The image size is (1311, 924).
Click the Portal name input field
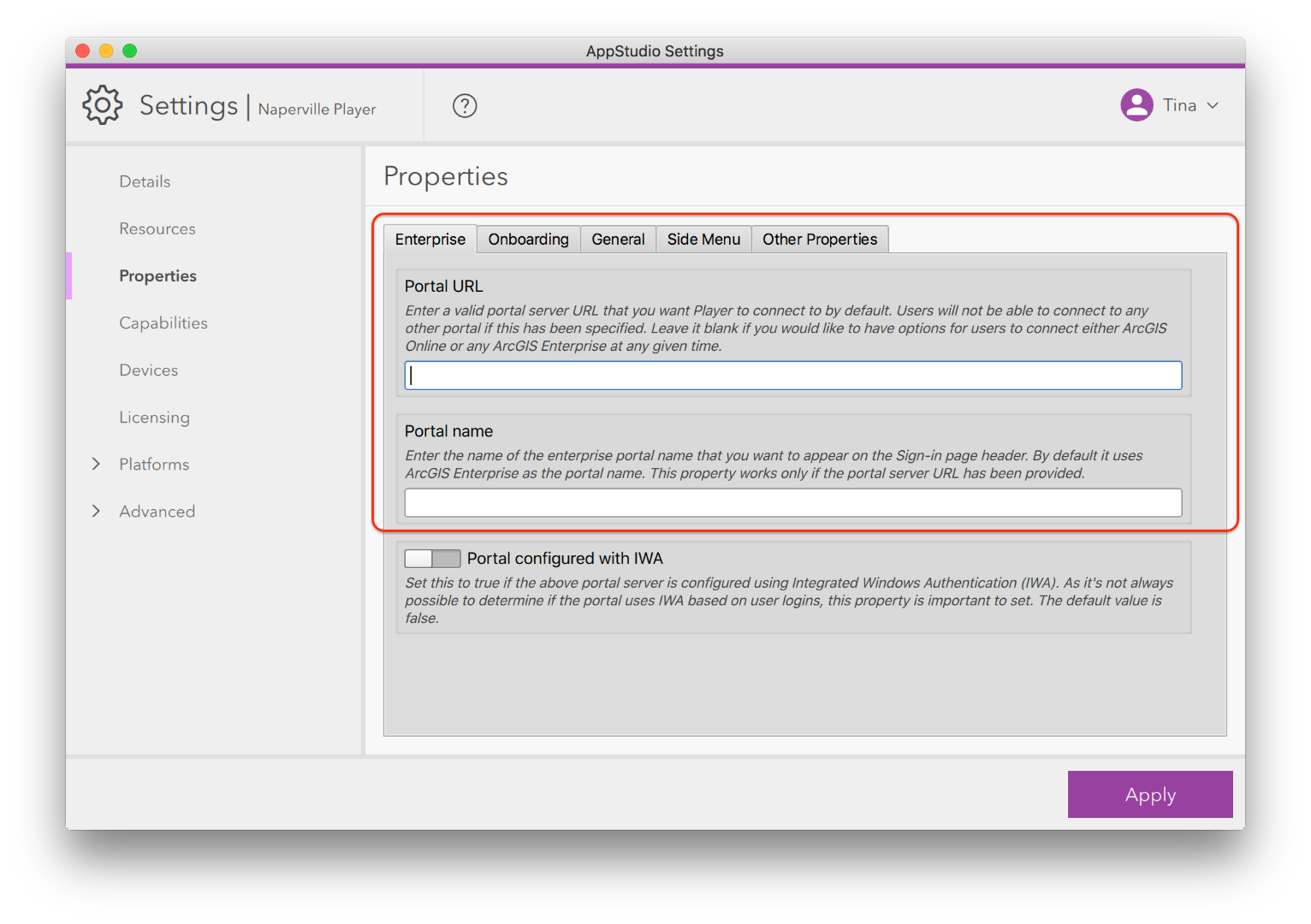(x=793, y=503)
